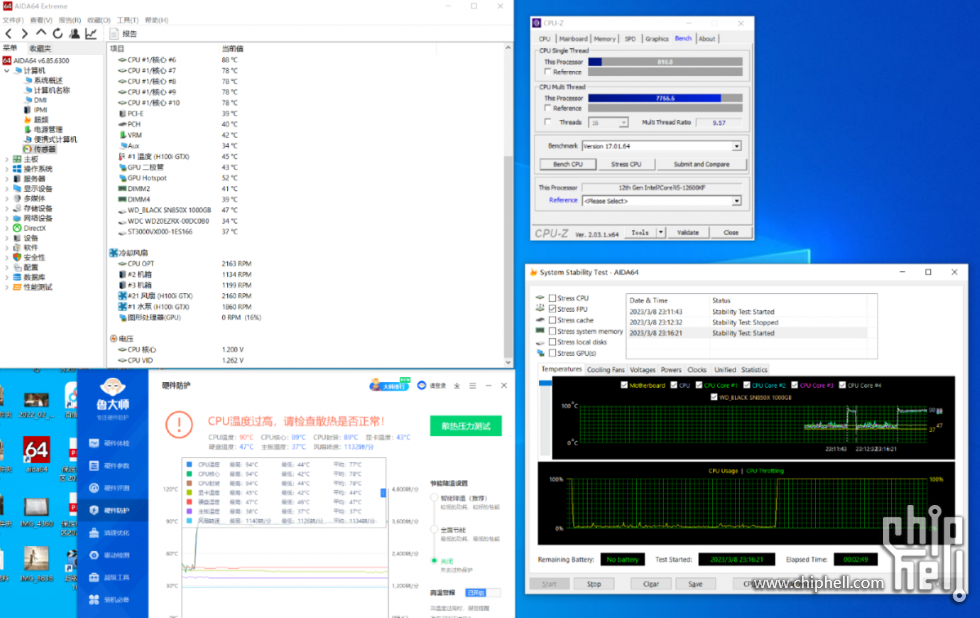
Task: Click the download icon in 鲁大师 title bar
Action: tap(457, 386)
